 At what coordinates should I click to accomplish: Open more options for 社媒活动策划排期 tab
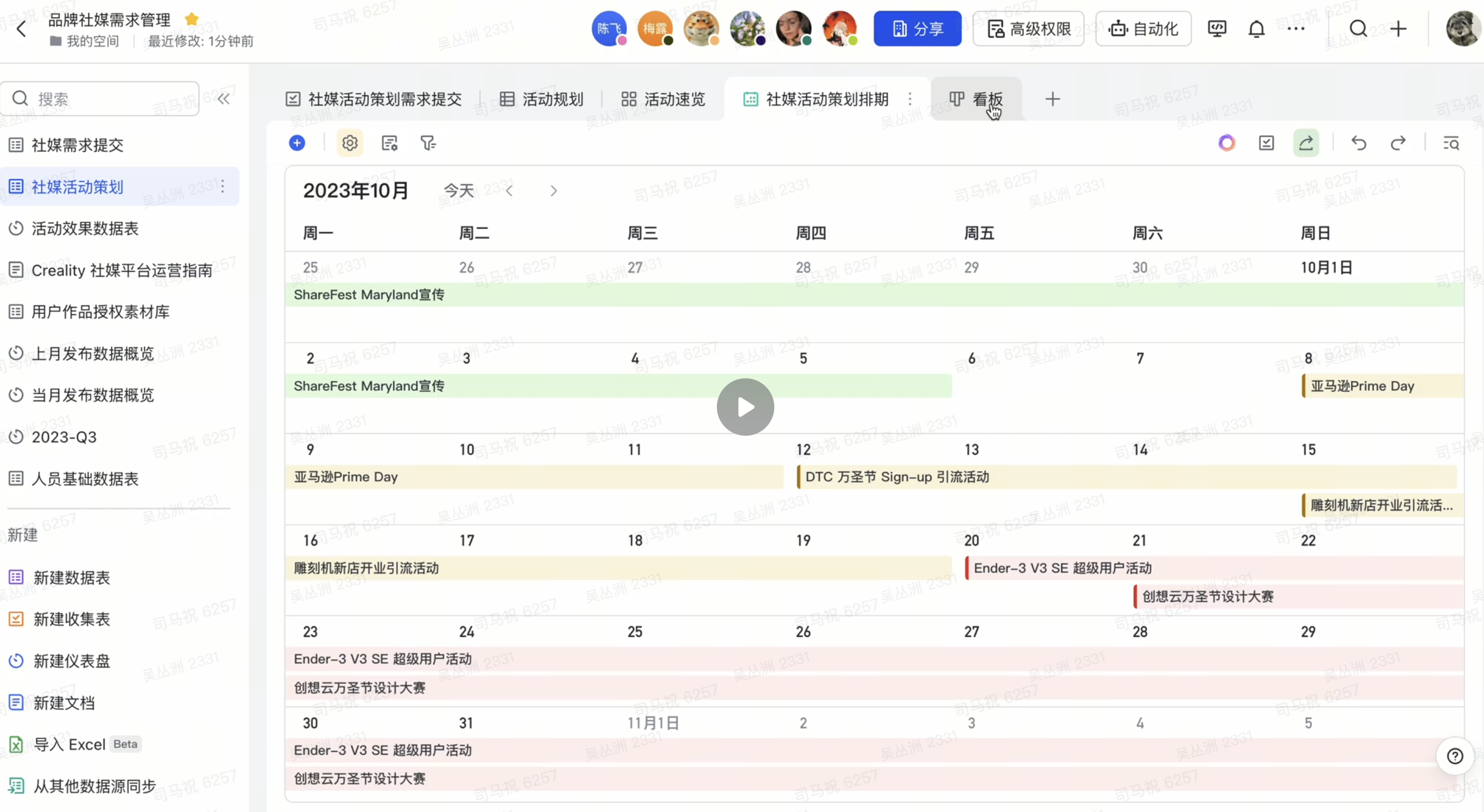[910, 99]
